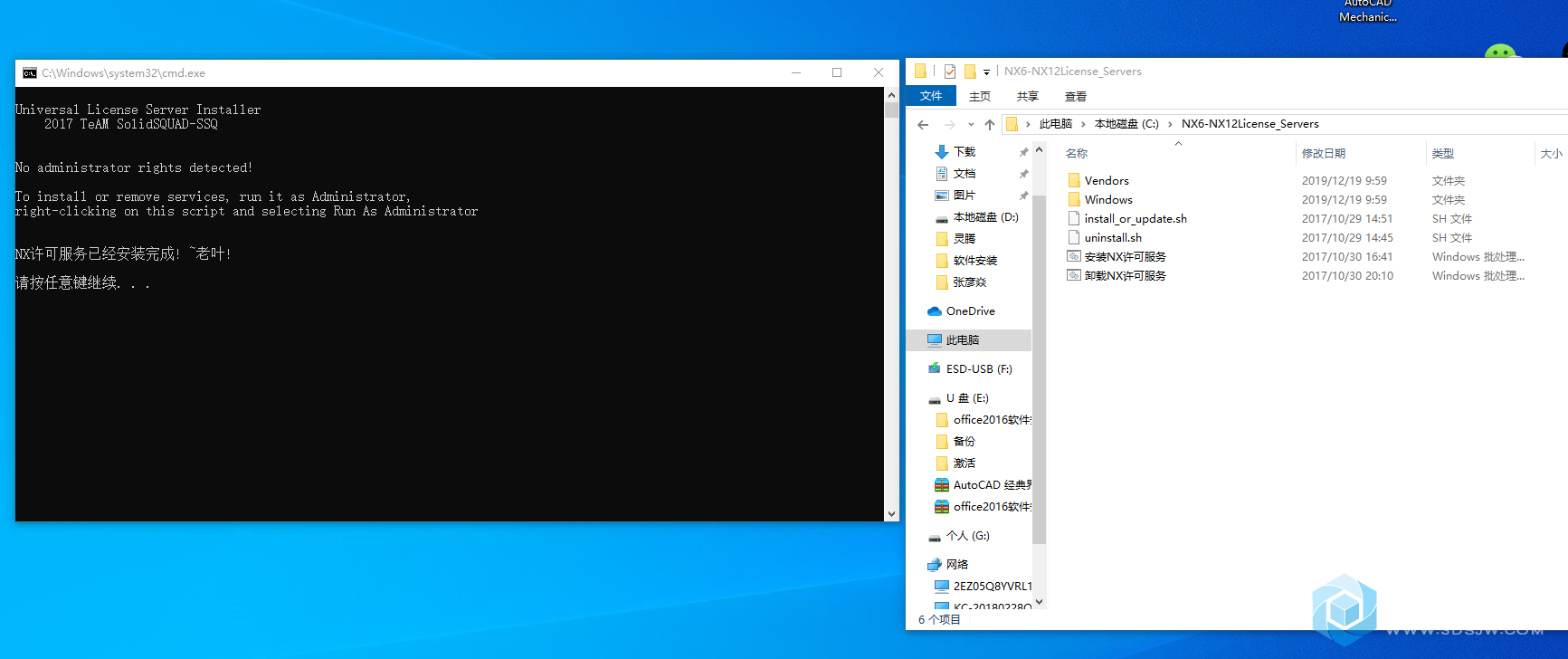Open the recent locations dropdown arrow

pyautogui.click(x=971, y=125)
